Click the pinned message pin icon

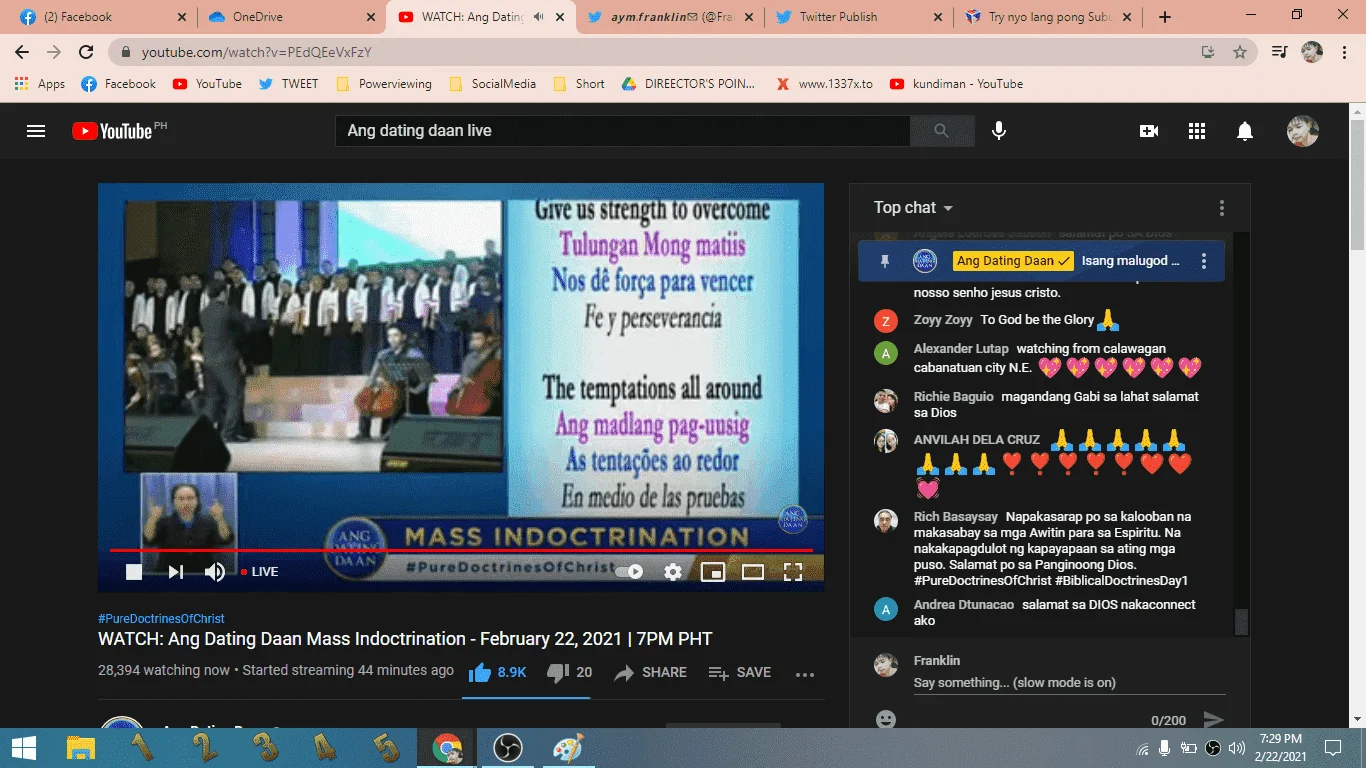point(885,261)
